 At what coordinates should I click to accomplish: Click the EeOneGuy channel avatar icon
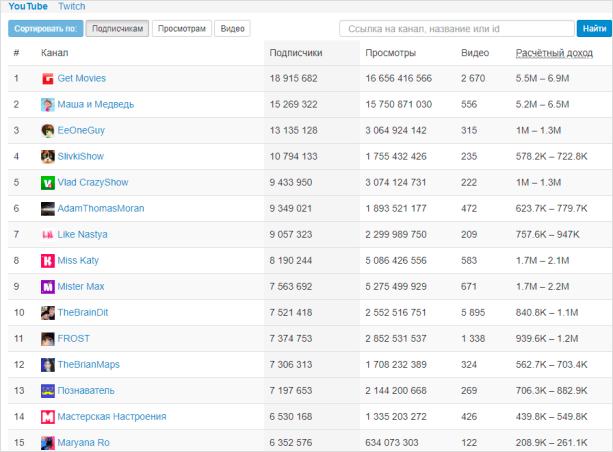tap(47, 130)
